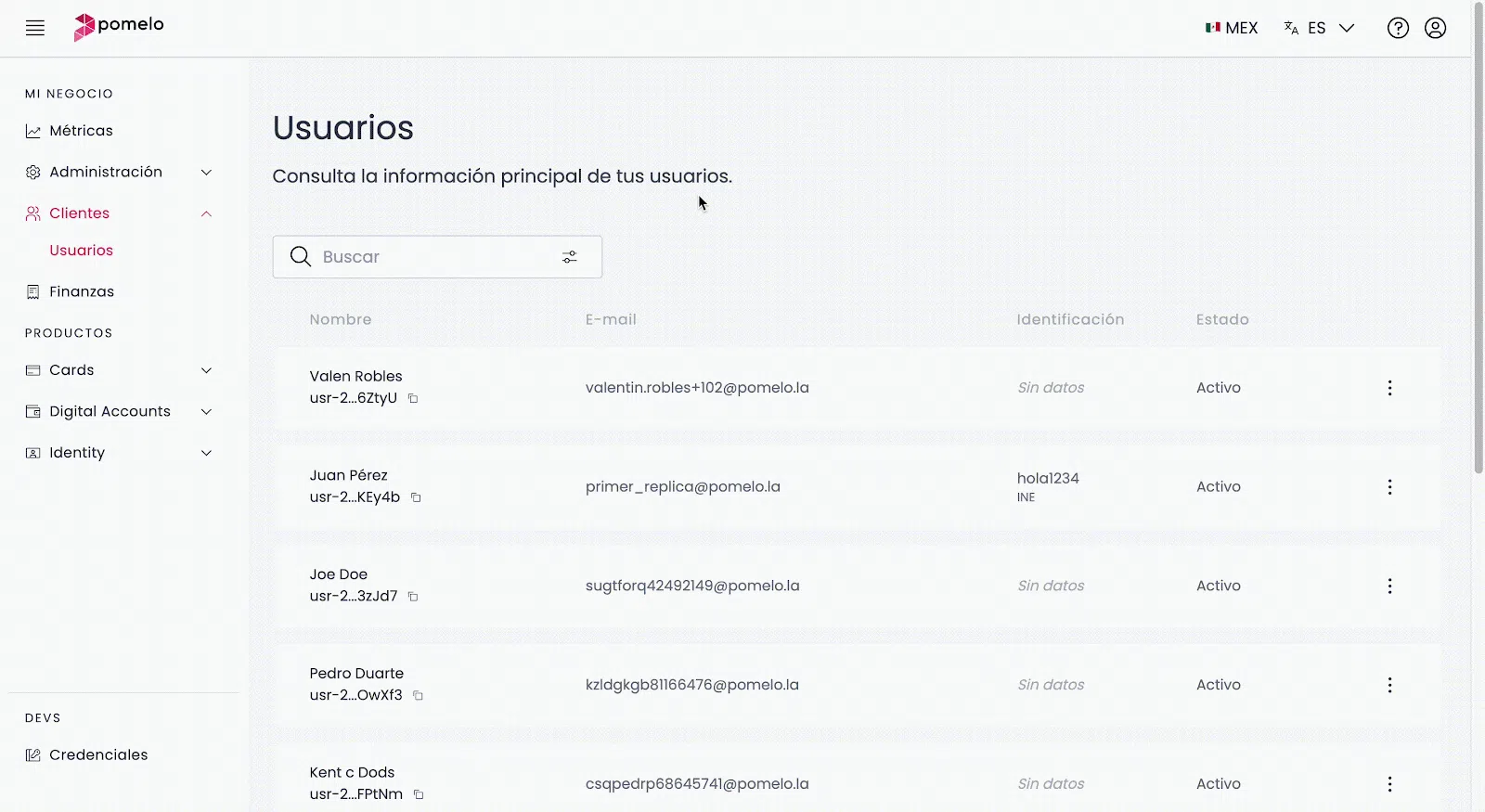Copy user ID for Joe Doe
The width and height of the screenshot is (1485, 812).
(414, 597)
